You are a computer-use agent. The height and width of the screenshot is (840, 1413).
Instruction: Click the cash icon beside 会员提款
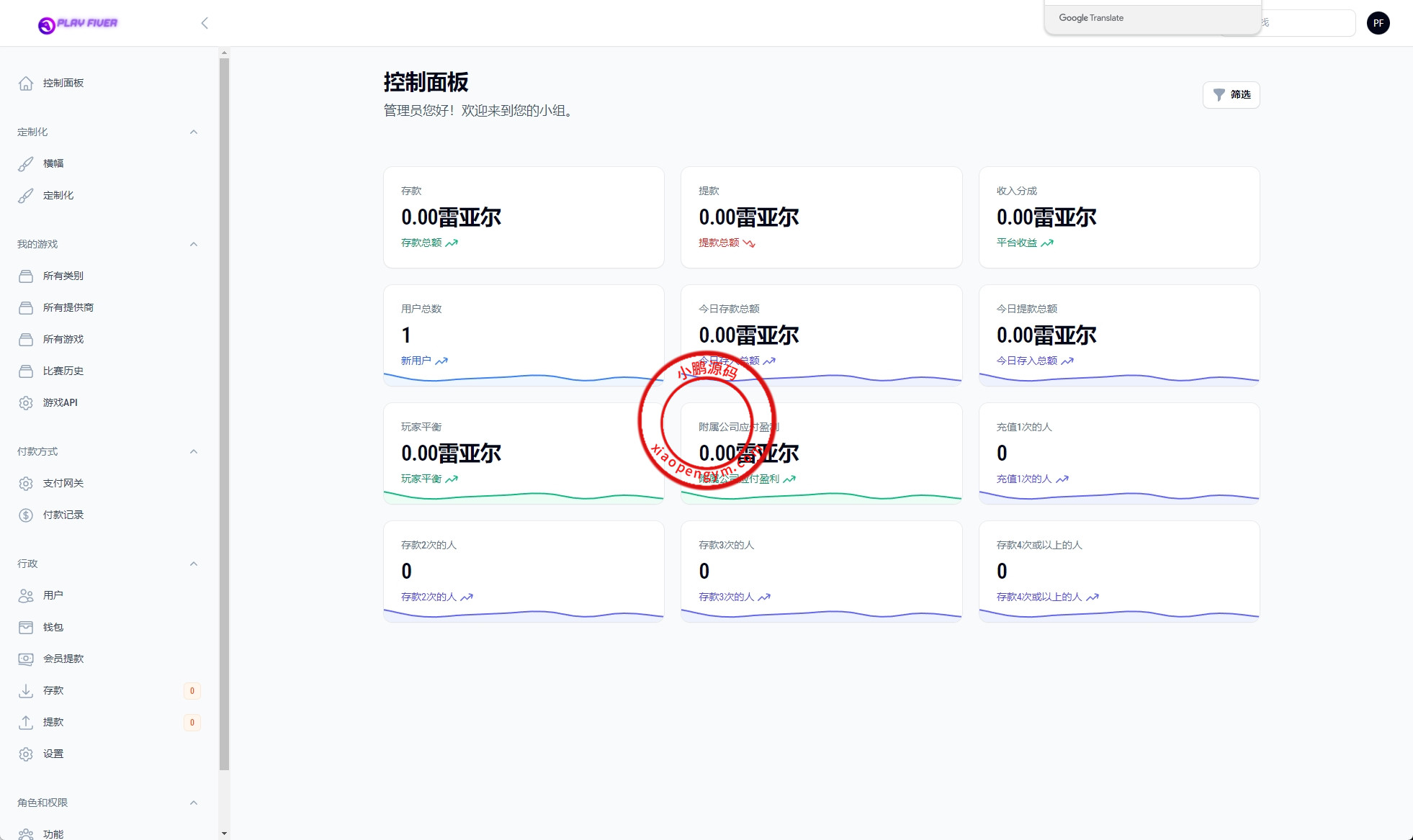26,659
